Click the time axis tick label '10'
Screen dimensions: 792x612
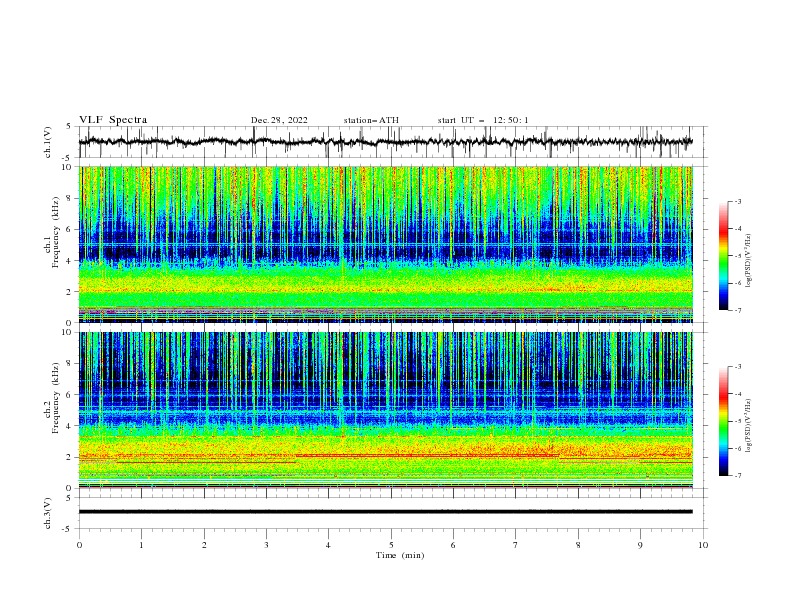[x=703, y=545]
